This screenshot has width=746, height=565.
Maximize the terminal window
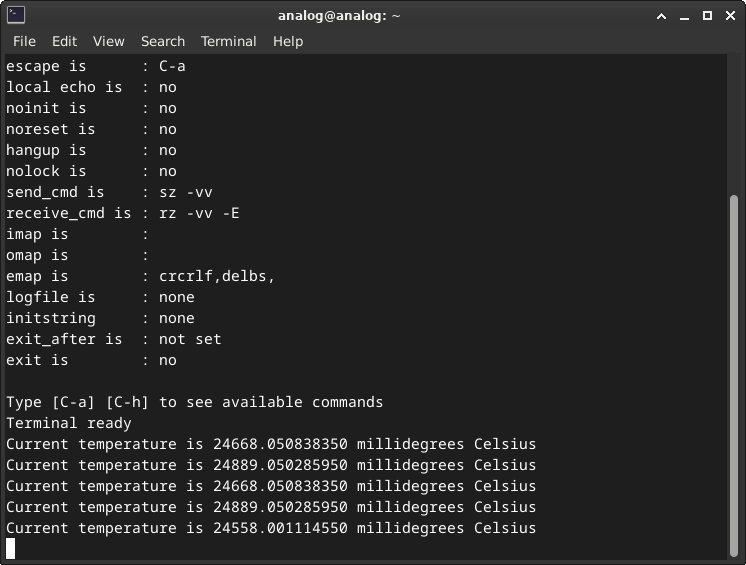pyautogui.click(x=707, y=15)
